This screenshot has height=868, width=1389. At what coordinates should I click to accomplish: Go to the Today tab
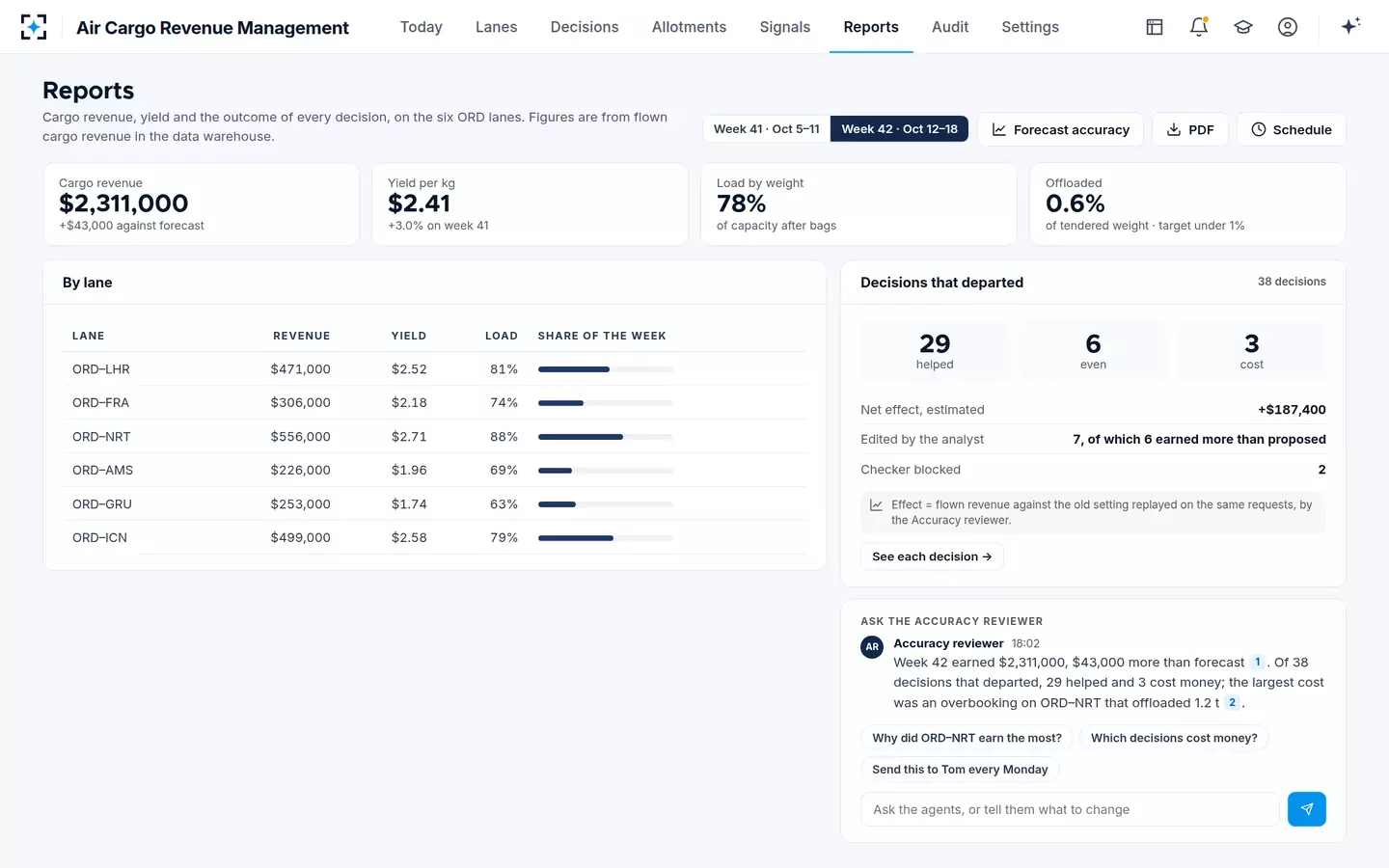tap(422, 27)
